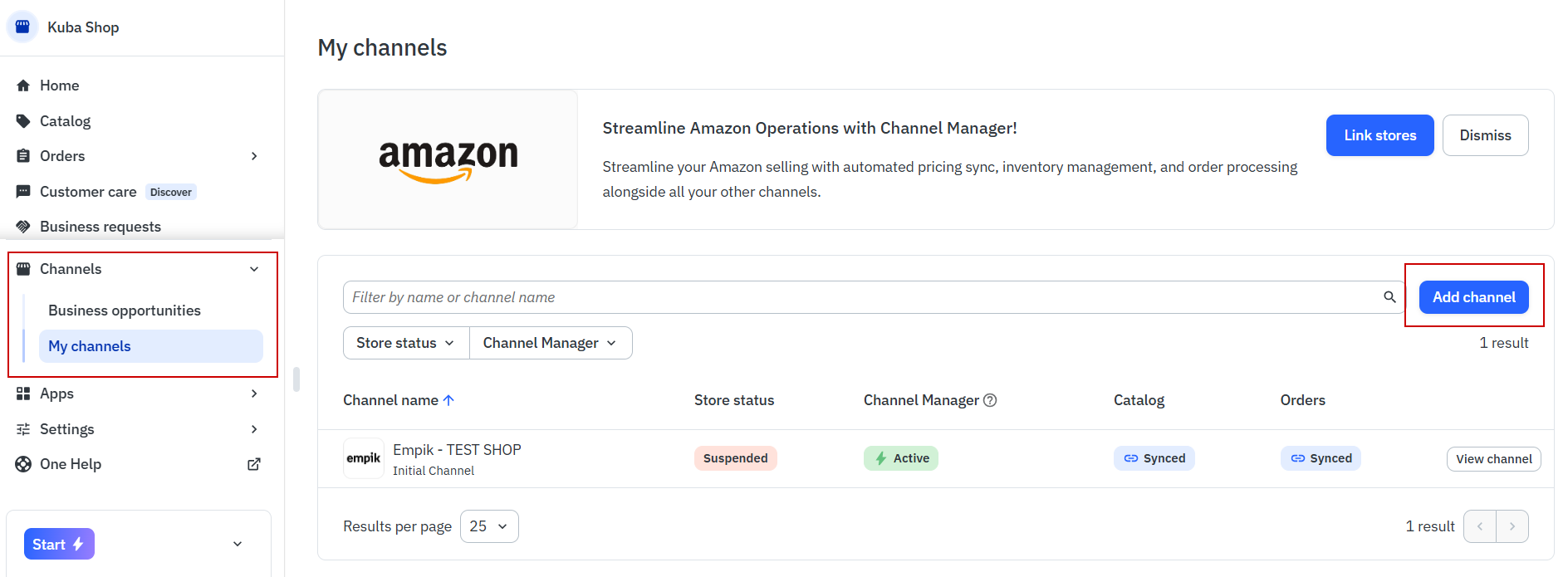
Task: Open One Help external link icon
Action: click(x=254, y=464)
